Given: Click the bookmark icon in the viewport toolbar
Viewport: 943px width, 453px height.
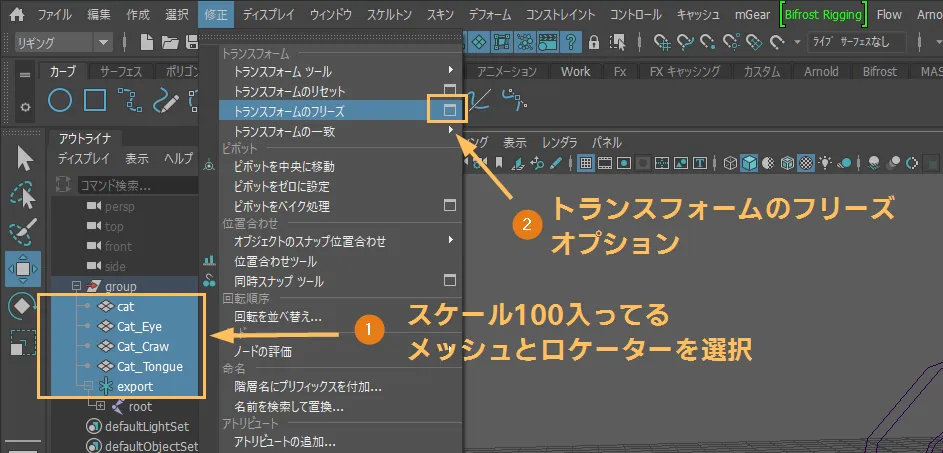Looking at the screenshot, I should tap(499, 162).
